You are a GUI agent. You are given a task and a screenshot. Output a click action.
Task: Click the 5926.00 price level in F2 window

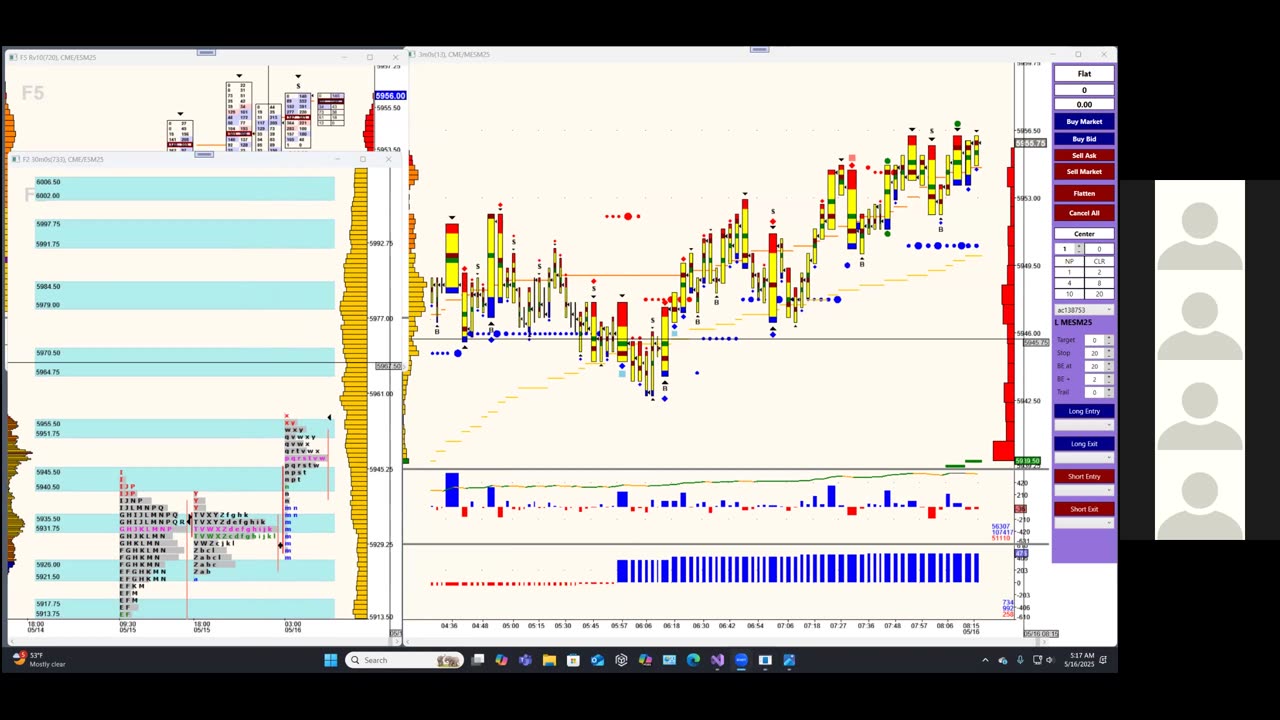[x=48, y=565]
